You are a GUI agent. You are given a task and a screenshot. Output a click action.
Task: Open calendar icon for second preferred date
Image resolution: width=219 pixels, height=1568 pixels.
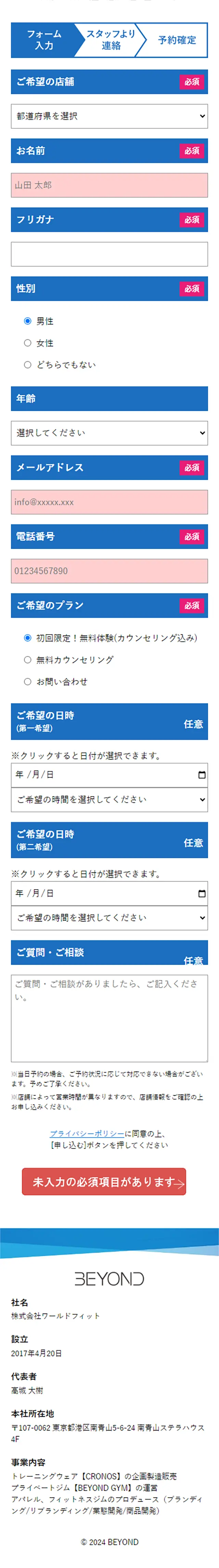click(x=202, y=893)
